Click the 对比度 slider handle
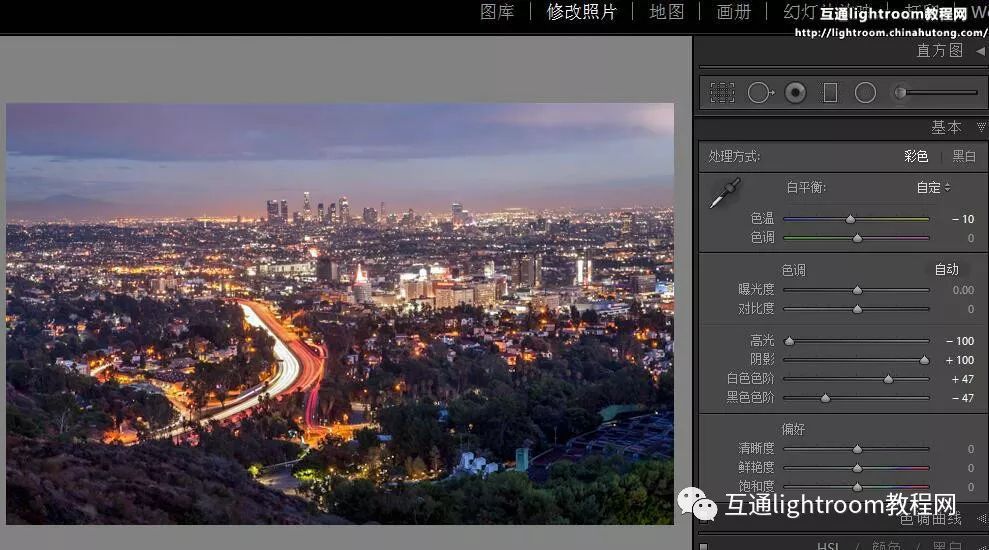The height and width of the screenshot is (550, 989). point(857,309)
